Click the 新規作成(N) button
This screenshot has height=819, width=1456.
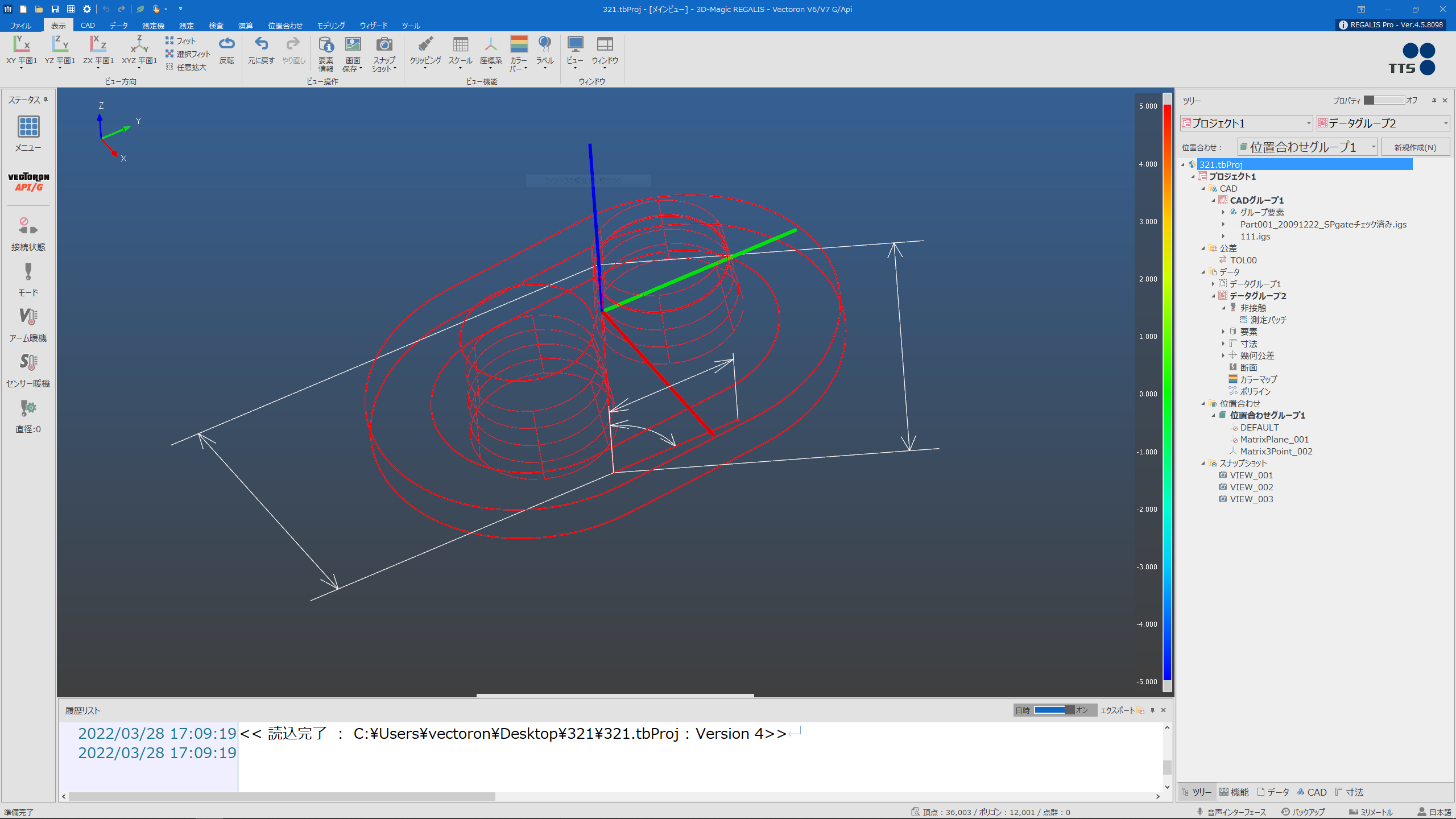[x=1415, y=147]
